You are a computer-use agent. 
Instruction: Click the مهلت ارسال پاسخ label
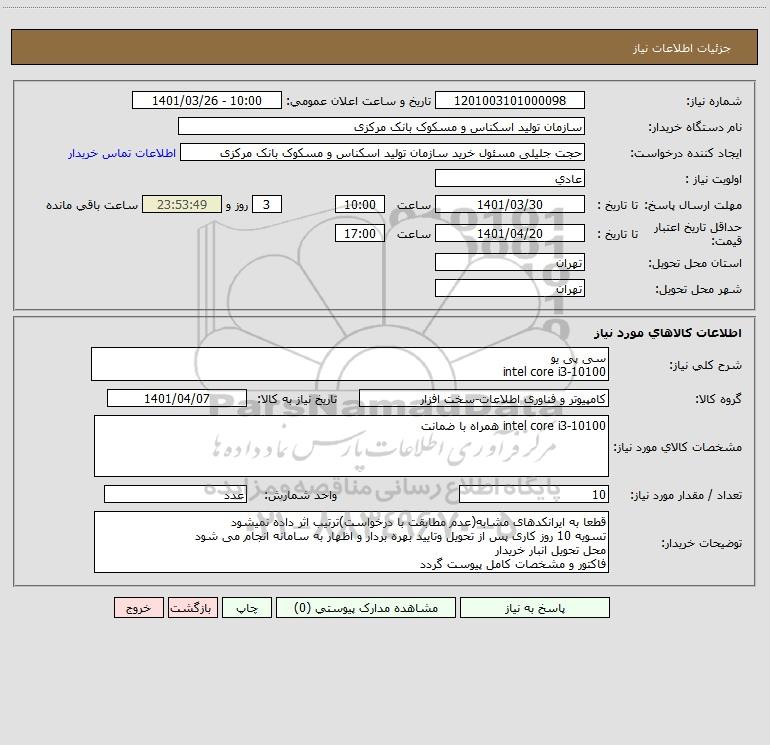tap(693, 205)
